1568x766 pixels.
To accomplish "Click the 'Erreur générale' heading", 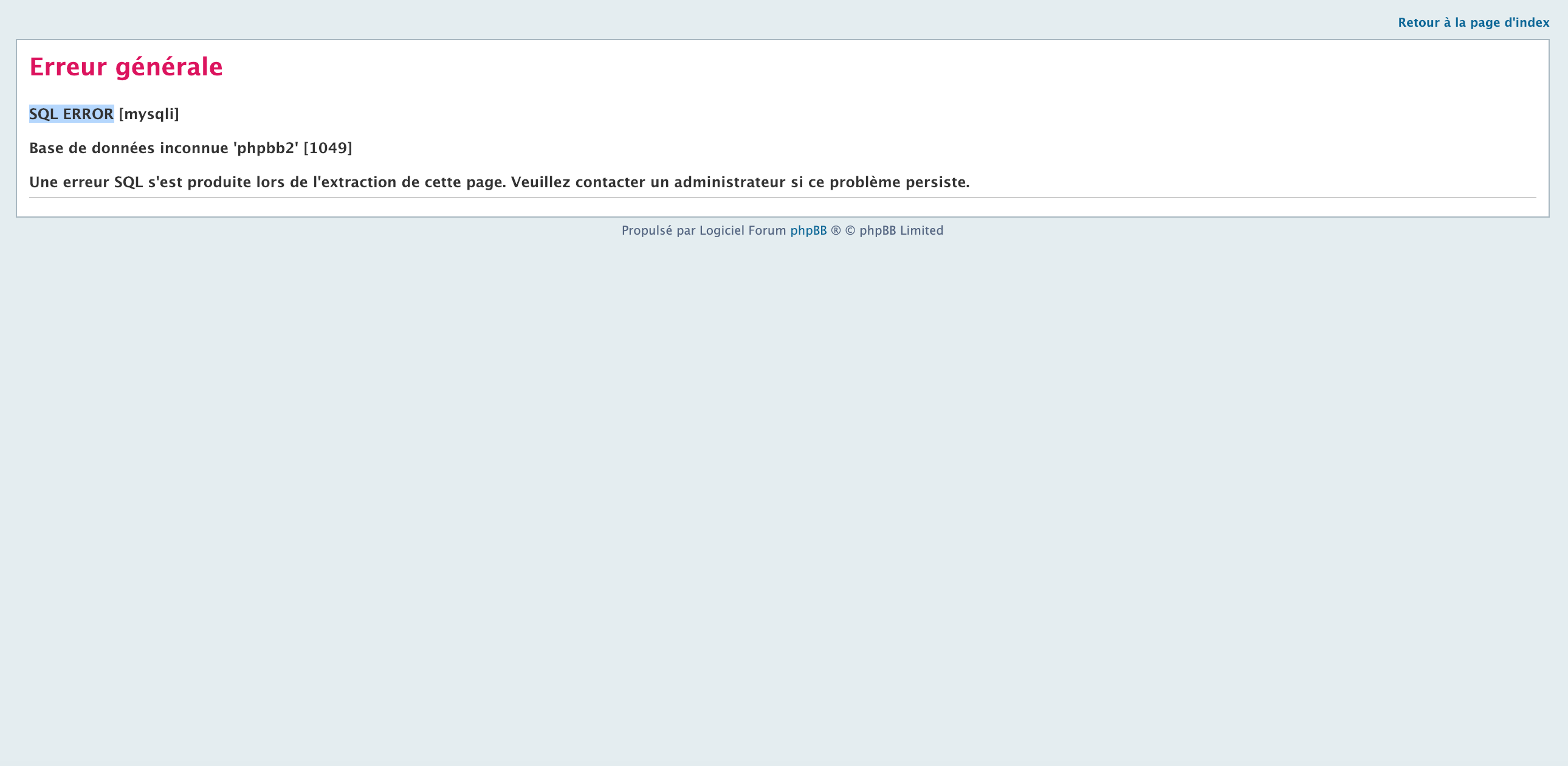I will pos(126,66).
